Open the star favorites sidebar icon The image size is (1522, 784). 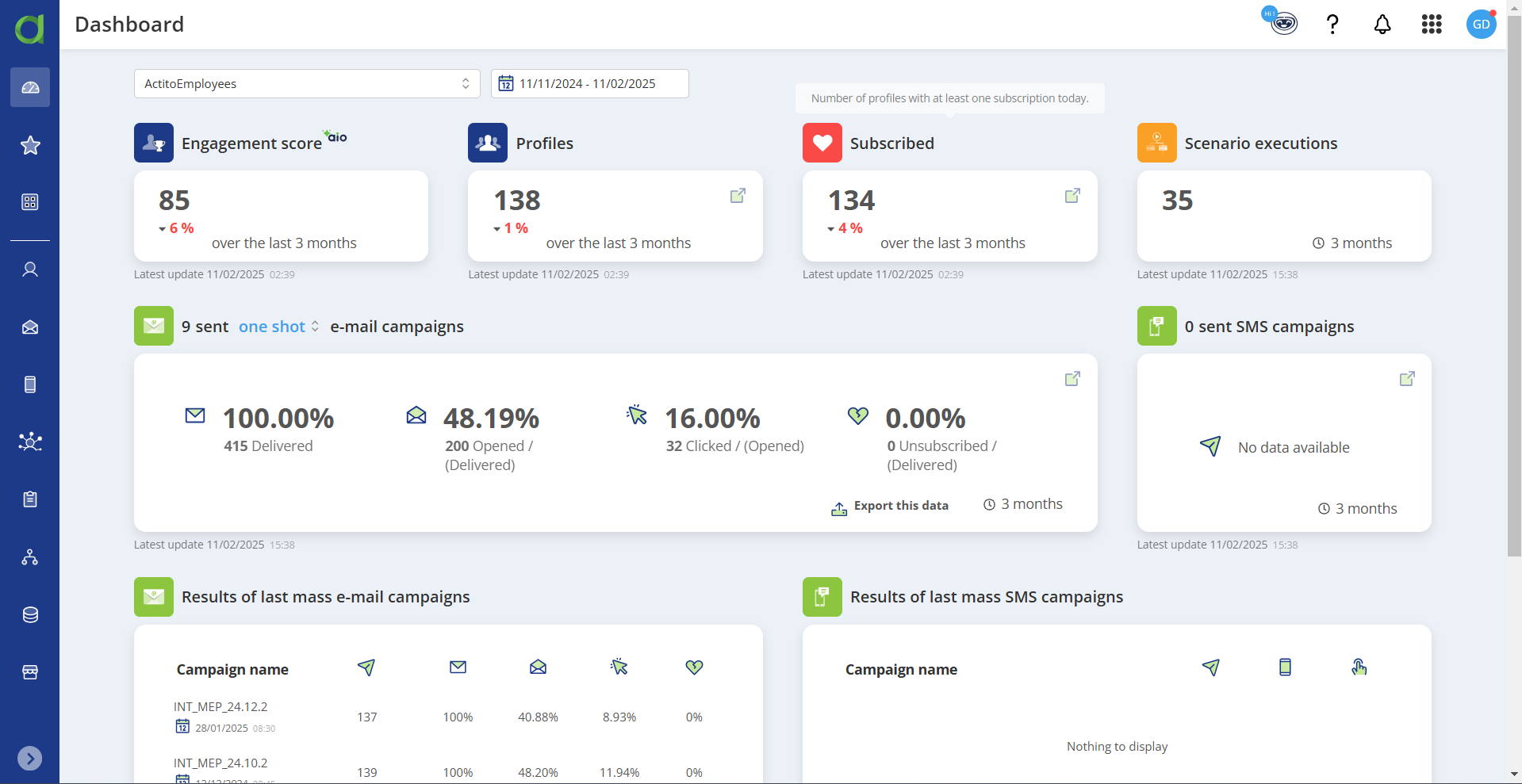pos(30,145)
